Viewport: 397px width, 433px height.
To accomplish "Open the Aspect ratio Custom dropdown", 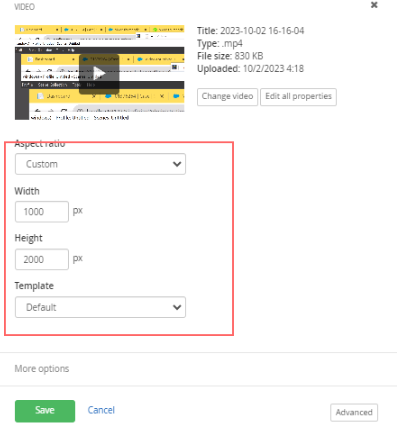I will click(100, 164).
